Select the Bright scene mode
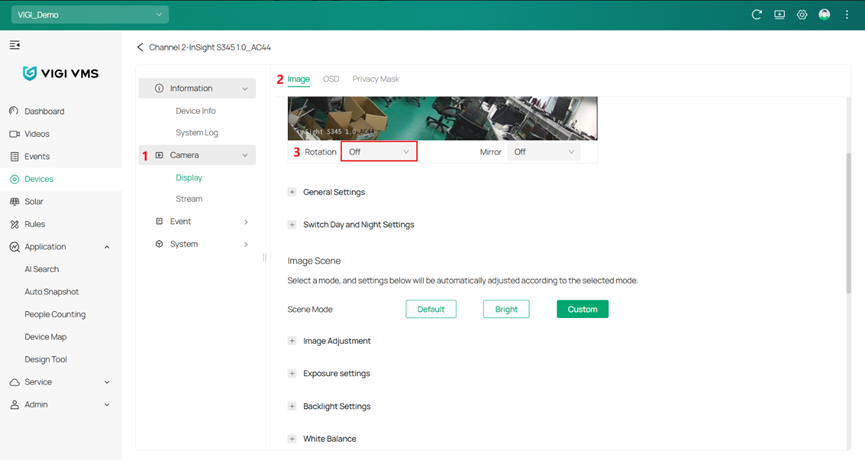Viewport: 865px width, 460px height. (x=506, y=309)
